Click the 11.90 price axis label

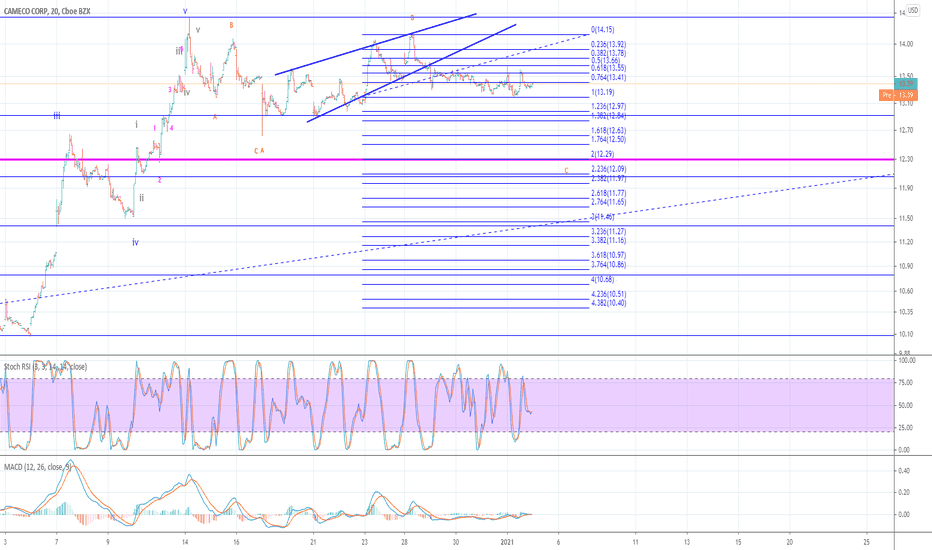pos(907,188)
